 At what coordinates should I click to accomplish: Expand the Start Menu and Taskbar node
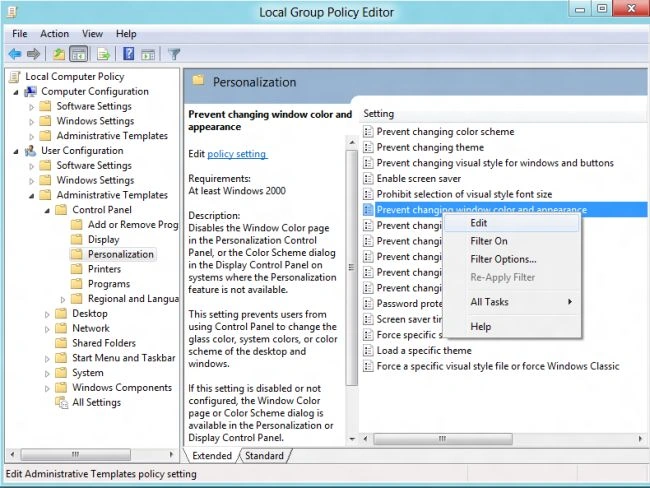(x=47, y=359)
